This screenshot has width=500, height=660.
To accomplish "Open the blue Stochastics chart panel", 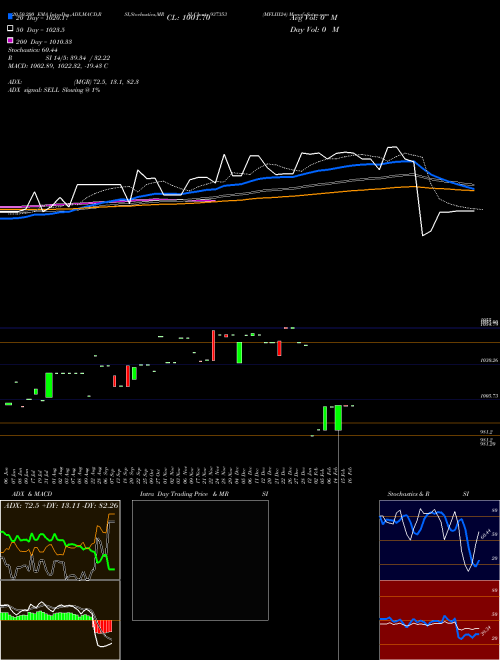I will [439, 540].
